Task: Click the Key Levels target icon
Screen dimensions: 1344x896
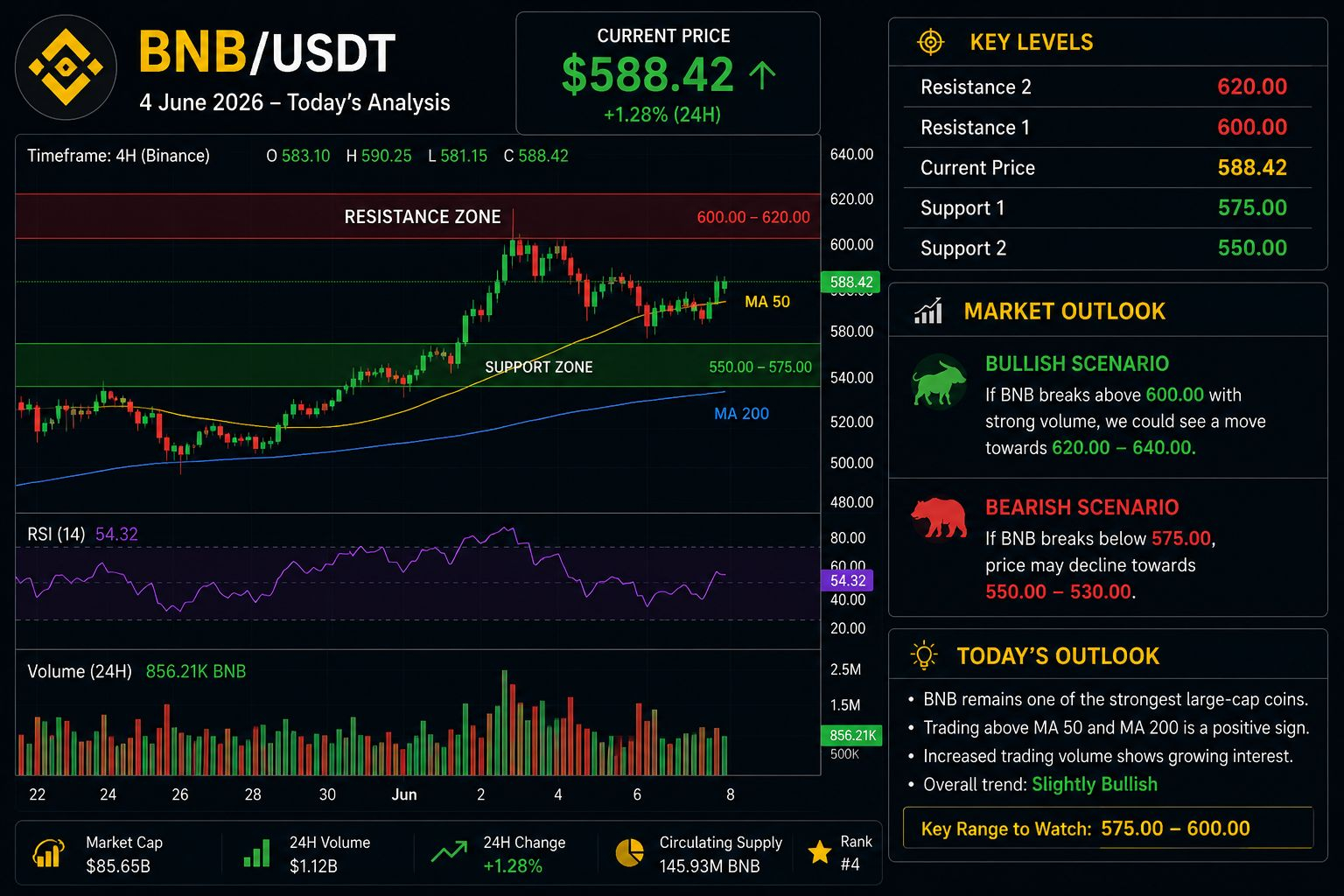Action: pyautogui.click(x=930, y=41)
